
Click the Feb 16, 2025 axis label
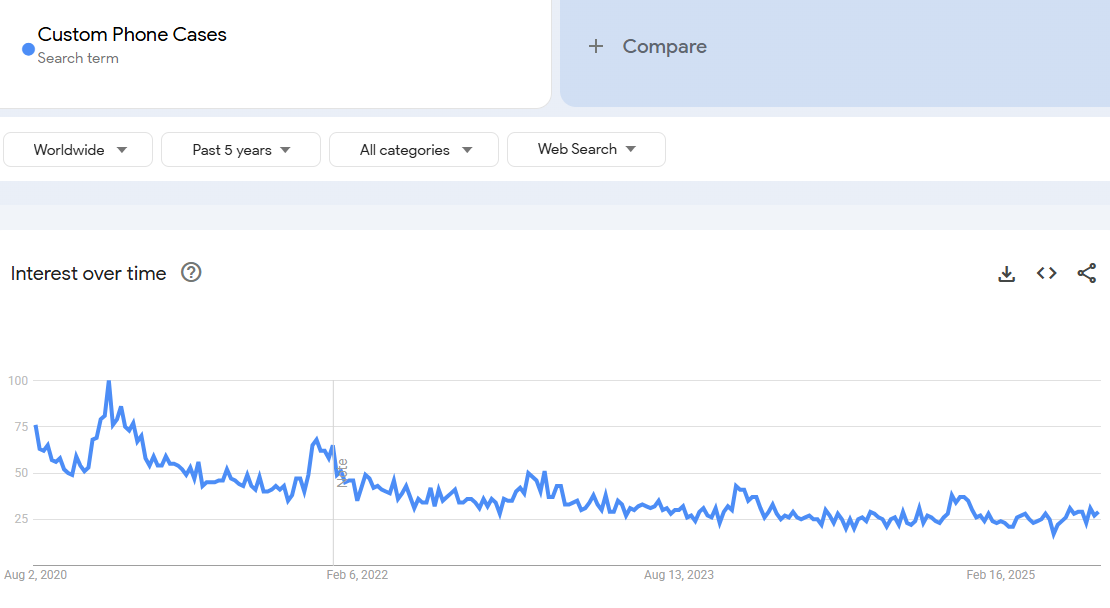pyautogui.click(x=1001, y=575)
